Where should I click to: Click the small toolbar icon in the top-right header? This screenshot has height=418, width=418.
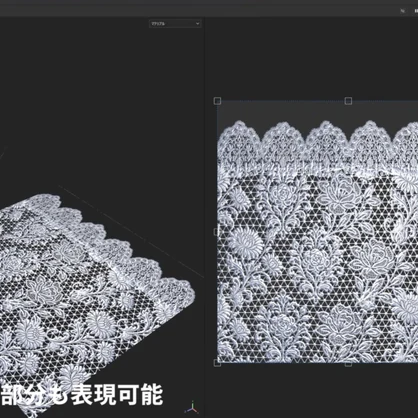click(403, 11)
